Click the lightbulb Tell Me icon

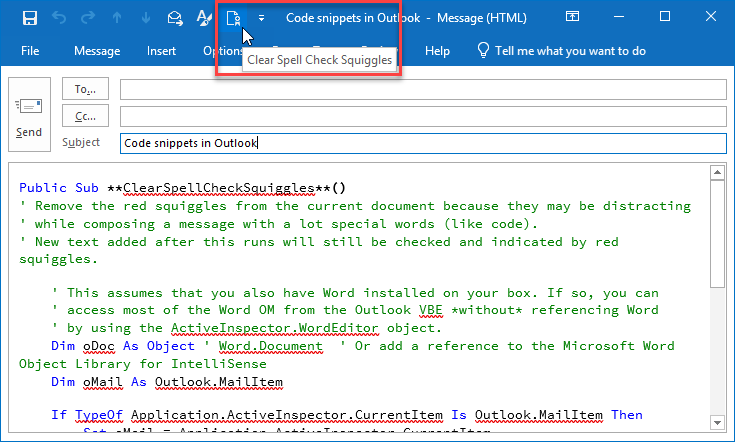pos(483,50)
